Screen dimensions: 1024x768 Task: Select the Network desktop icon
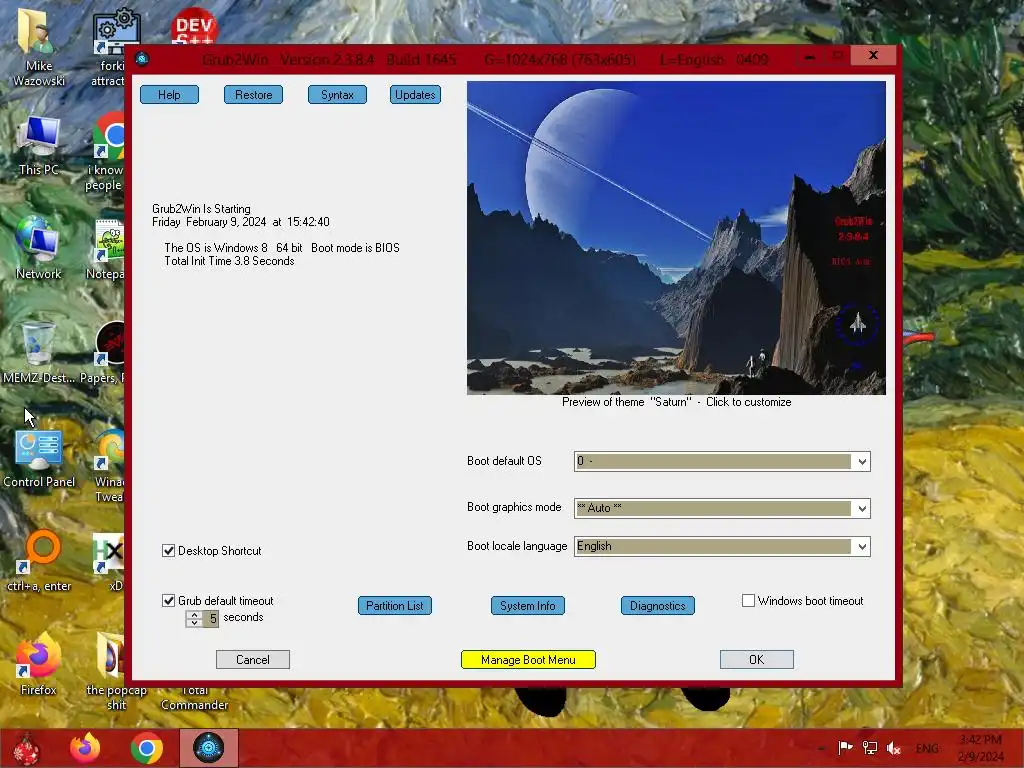click(x=39, y=249)
